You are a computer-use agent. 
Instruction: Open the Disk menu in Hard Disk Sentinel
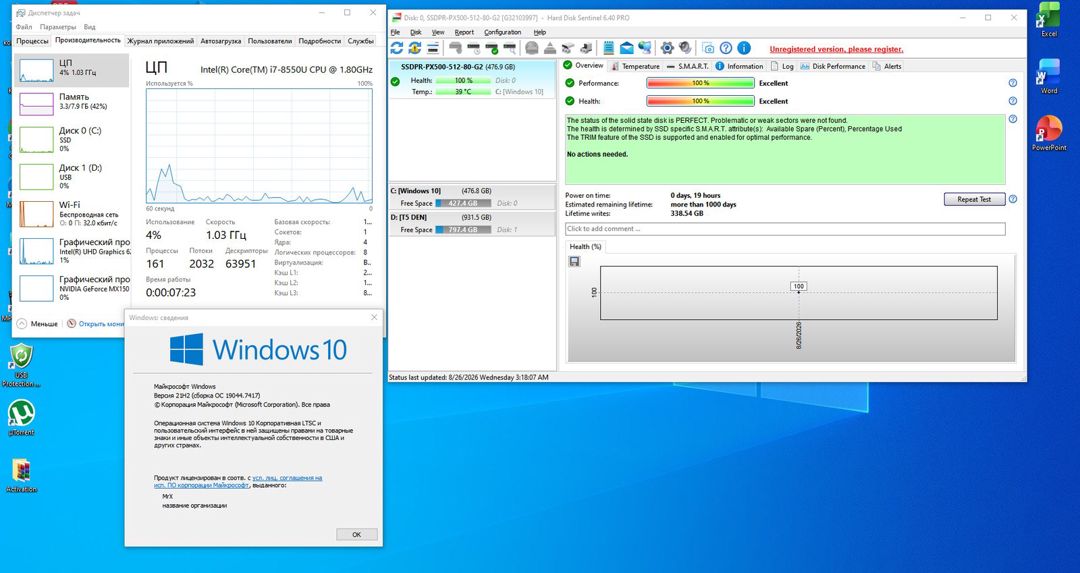click(x=416, y=32)
